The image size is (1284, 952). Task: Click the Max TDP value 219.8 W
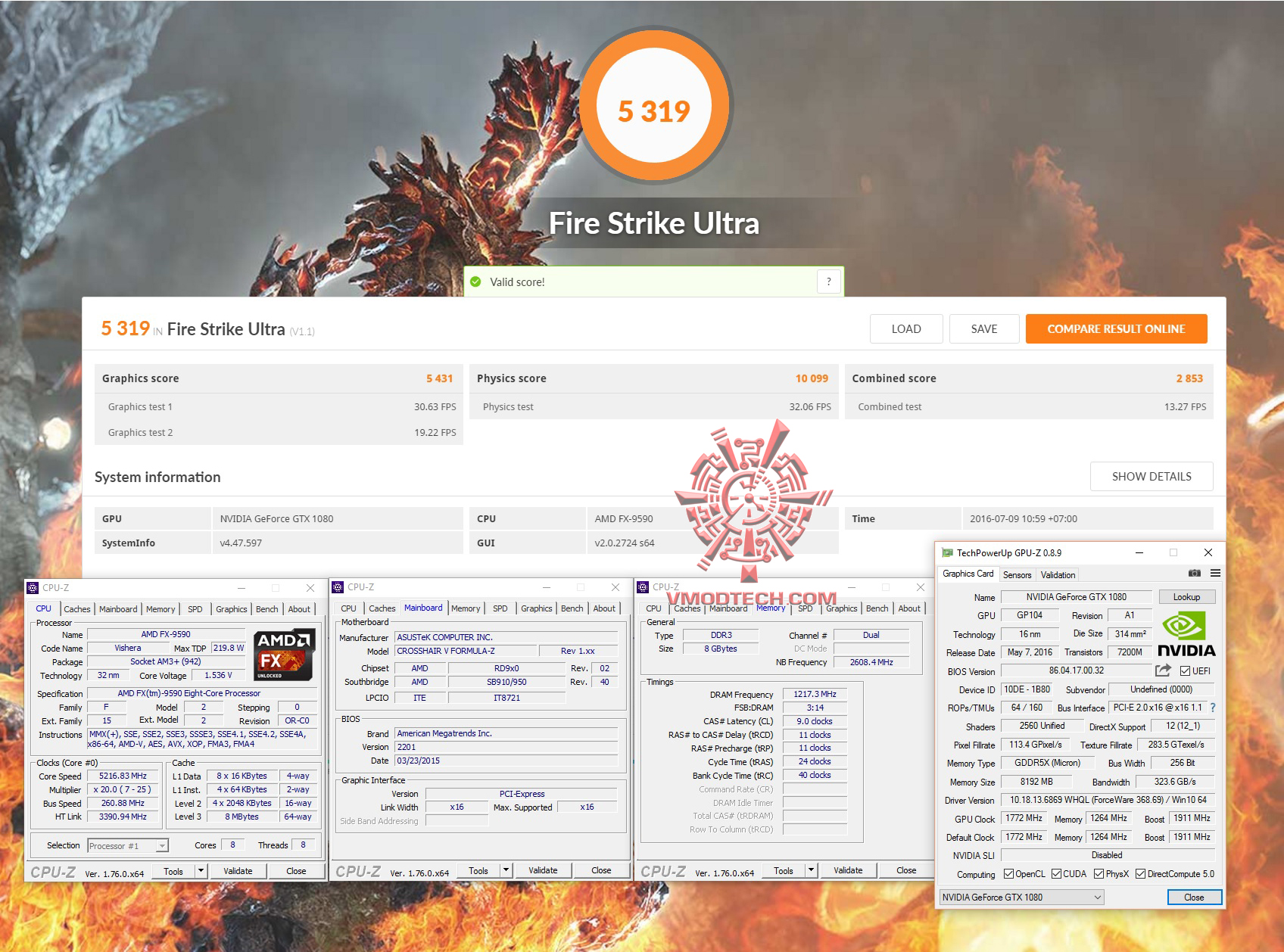tap(229, 648)
